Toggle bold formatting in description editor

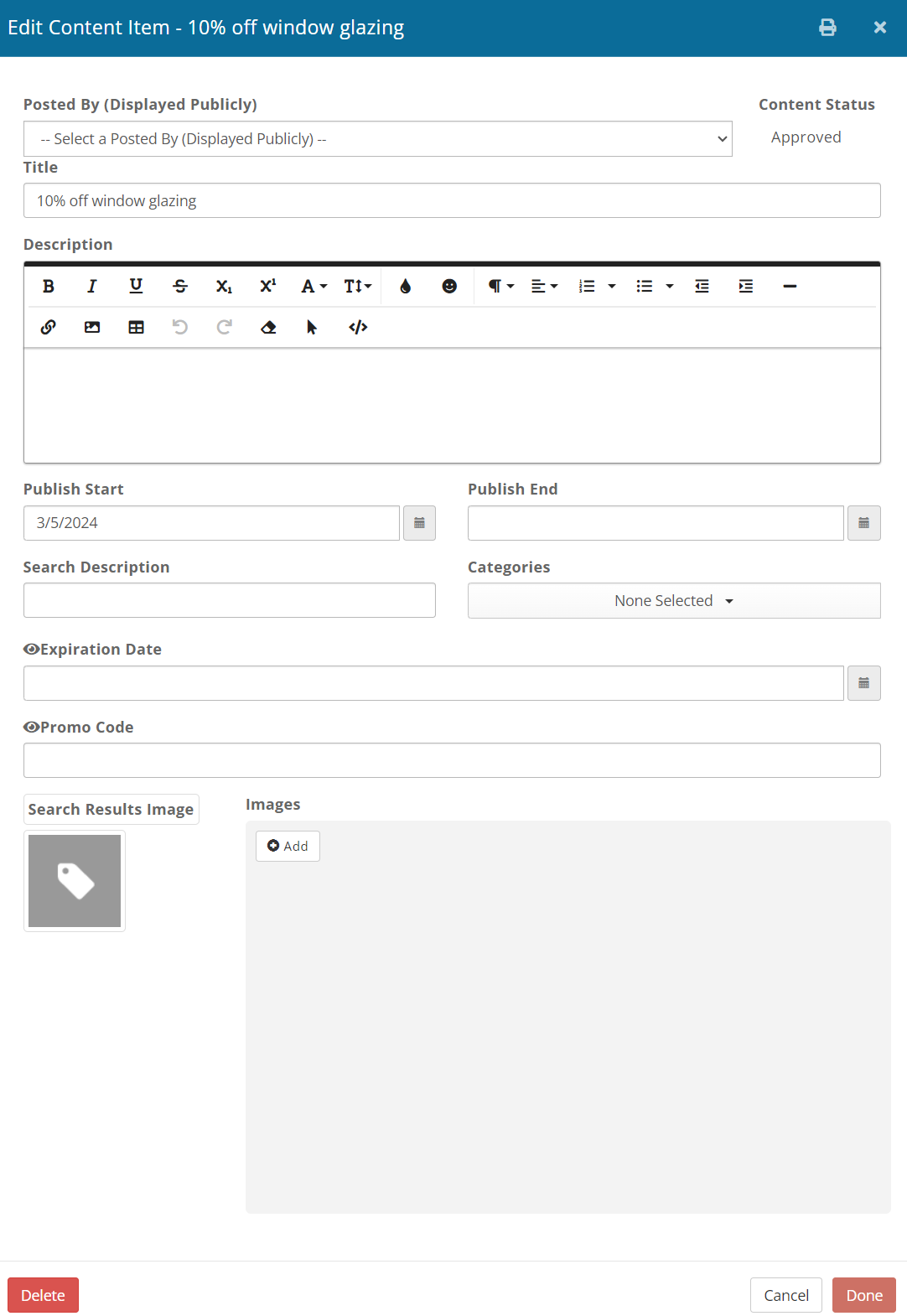click(x=49, y=287)
